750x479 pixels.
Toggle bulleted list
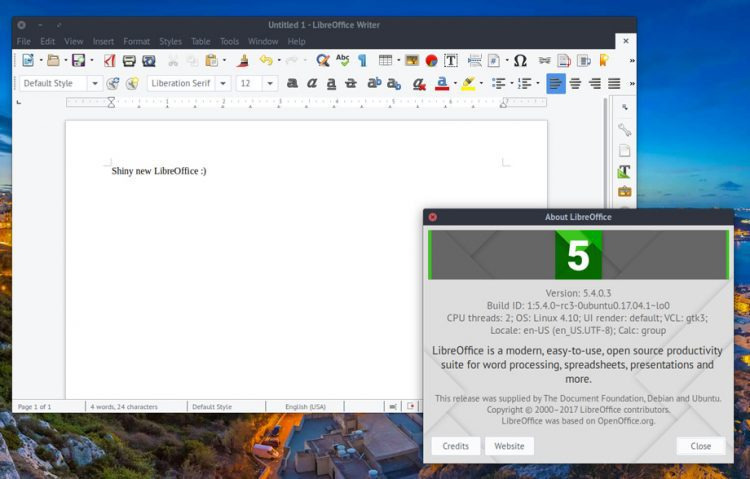tap(498, 84)
